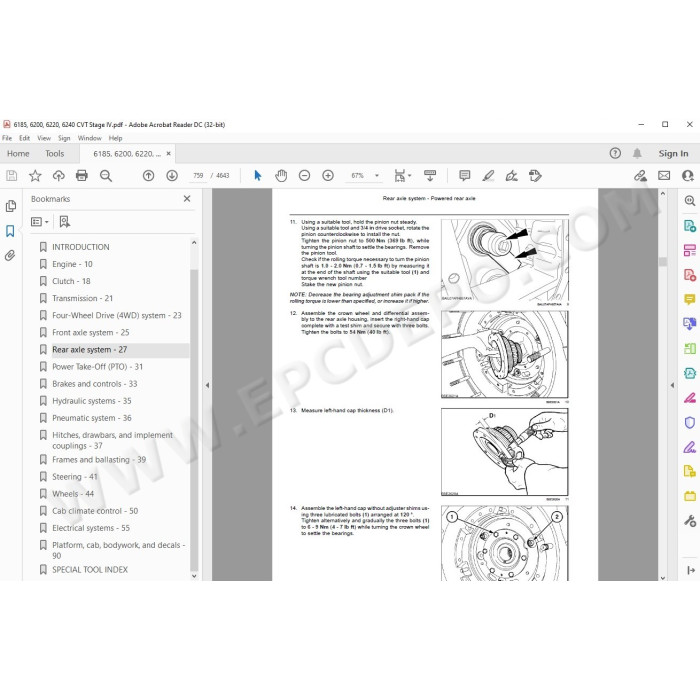Open the INTRODUCTION bookmark

click(80, 247)
